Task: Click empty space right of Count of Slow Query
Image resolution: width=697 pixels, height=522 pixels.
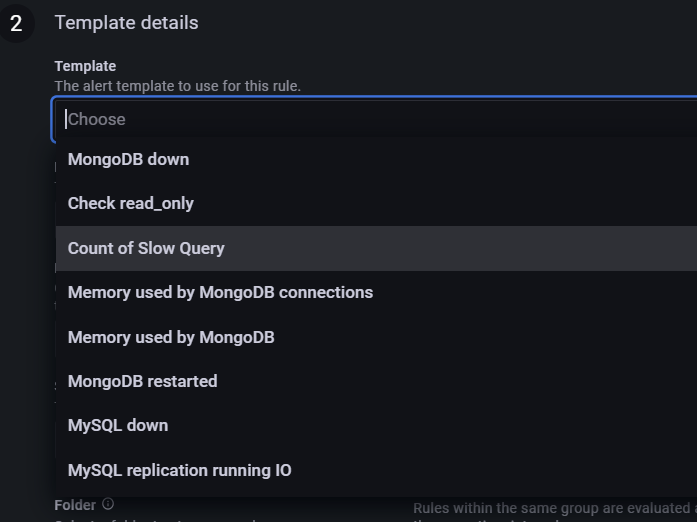Action: click(x=461, y=248)
